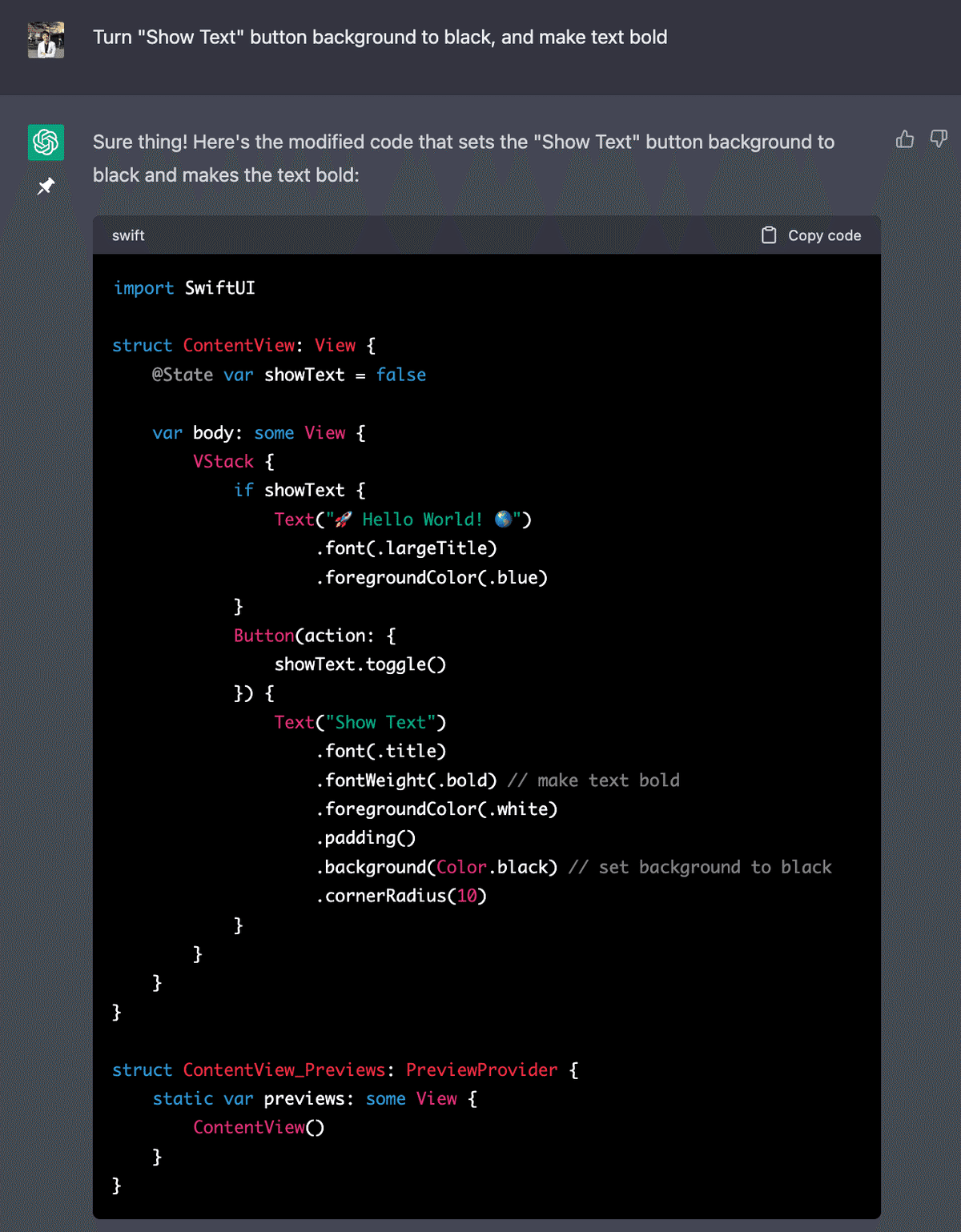
Task: Click the swift language label
Action: [128, 235]
